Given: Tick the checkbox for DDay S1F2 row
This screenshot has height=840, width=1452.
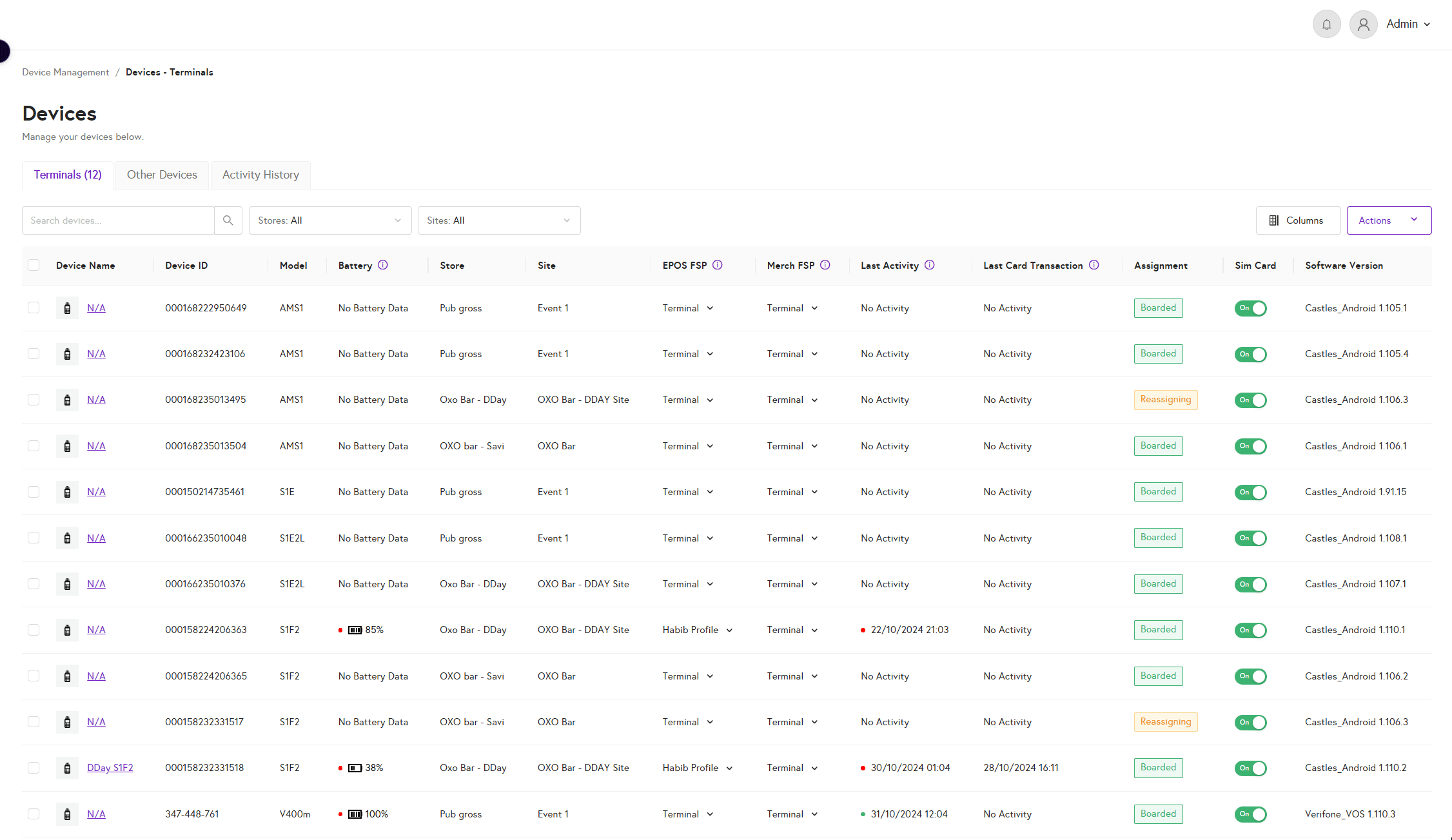Looking at the screenshot, I should [34, 768].
